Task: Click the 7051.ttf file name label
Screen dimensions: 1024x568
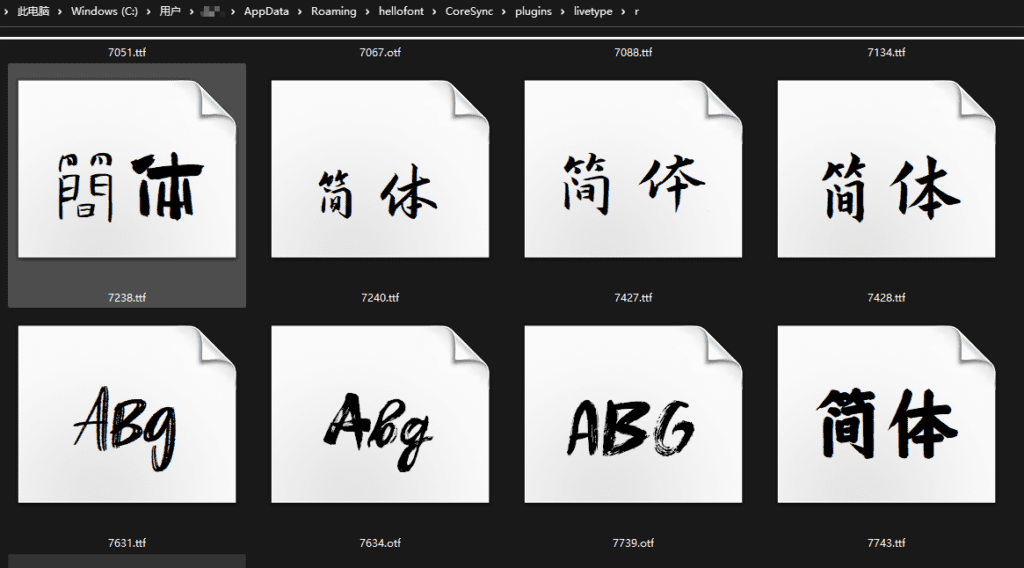Action: (x=127, y=52)
